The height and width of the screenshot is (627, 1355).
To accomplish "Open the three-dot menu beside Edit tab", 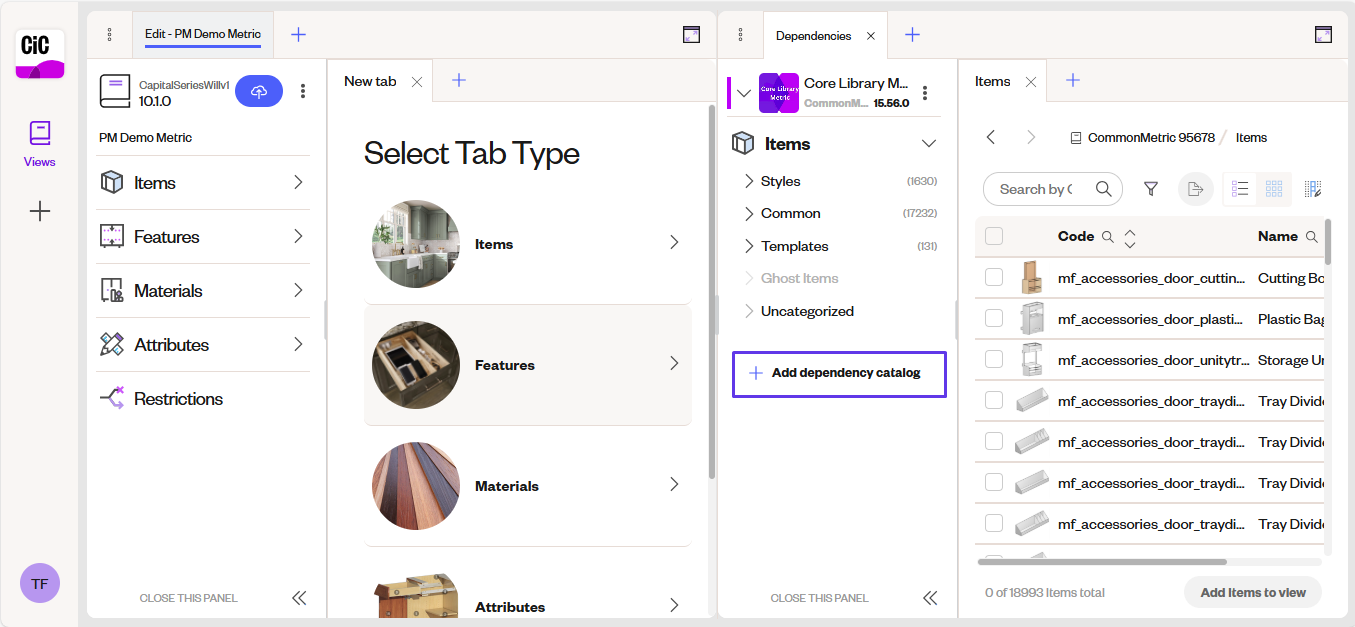I will [x=109, y=35].
